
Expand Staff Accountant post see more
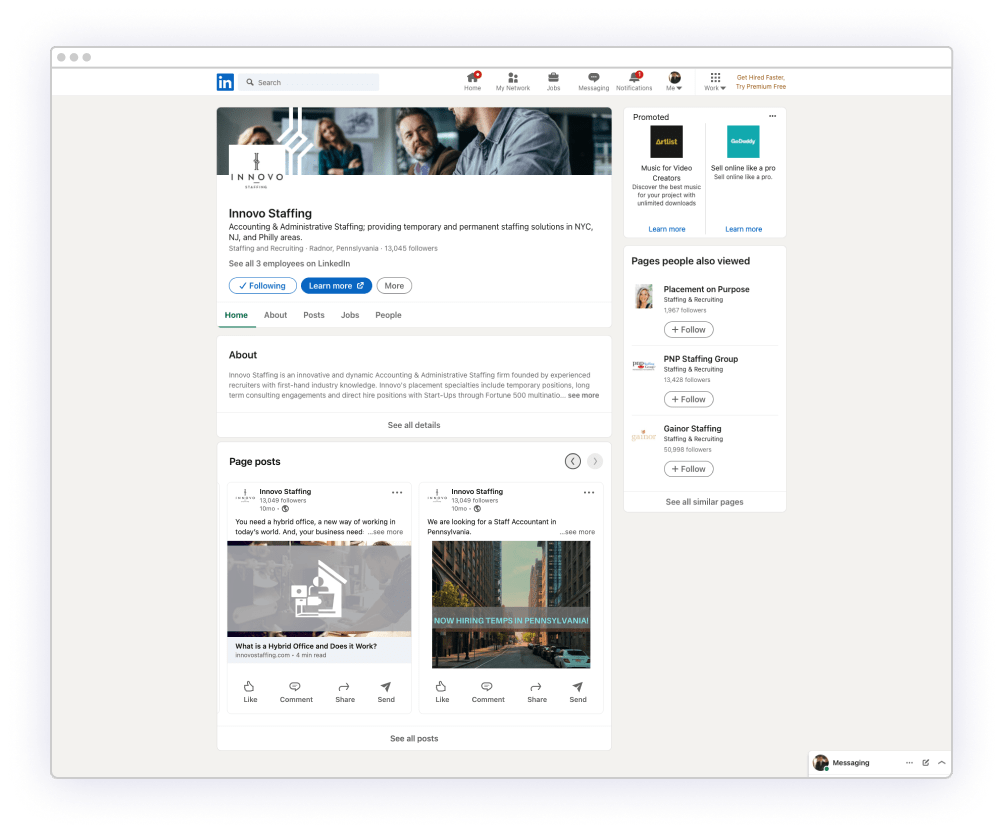[x=578, y=531]
